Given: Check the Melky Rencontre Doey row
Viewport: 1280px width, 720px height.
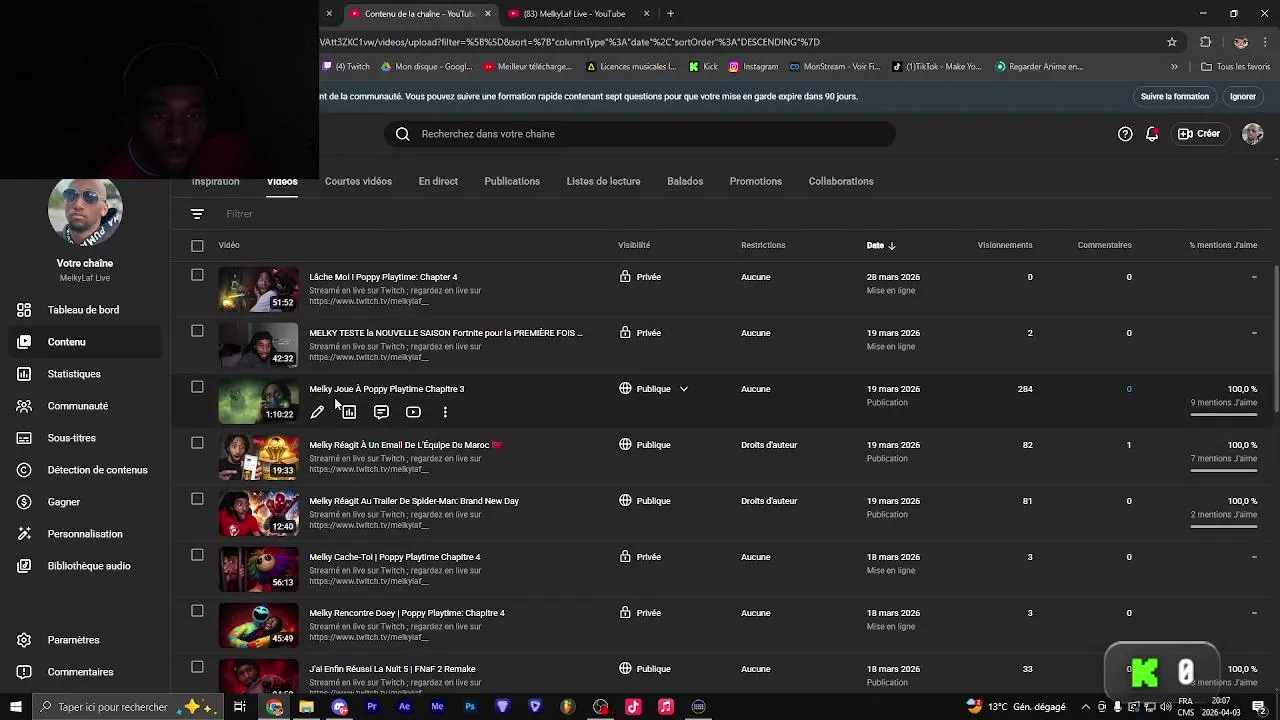Looking at the screenshot, I should (x=197, y=611).
